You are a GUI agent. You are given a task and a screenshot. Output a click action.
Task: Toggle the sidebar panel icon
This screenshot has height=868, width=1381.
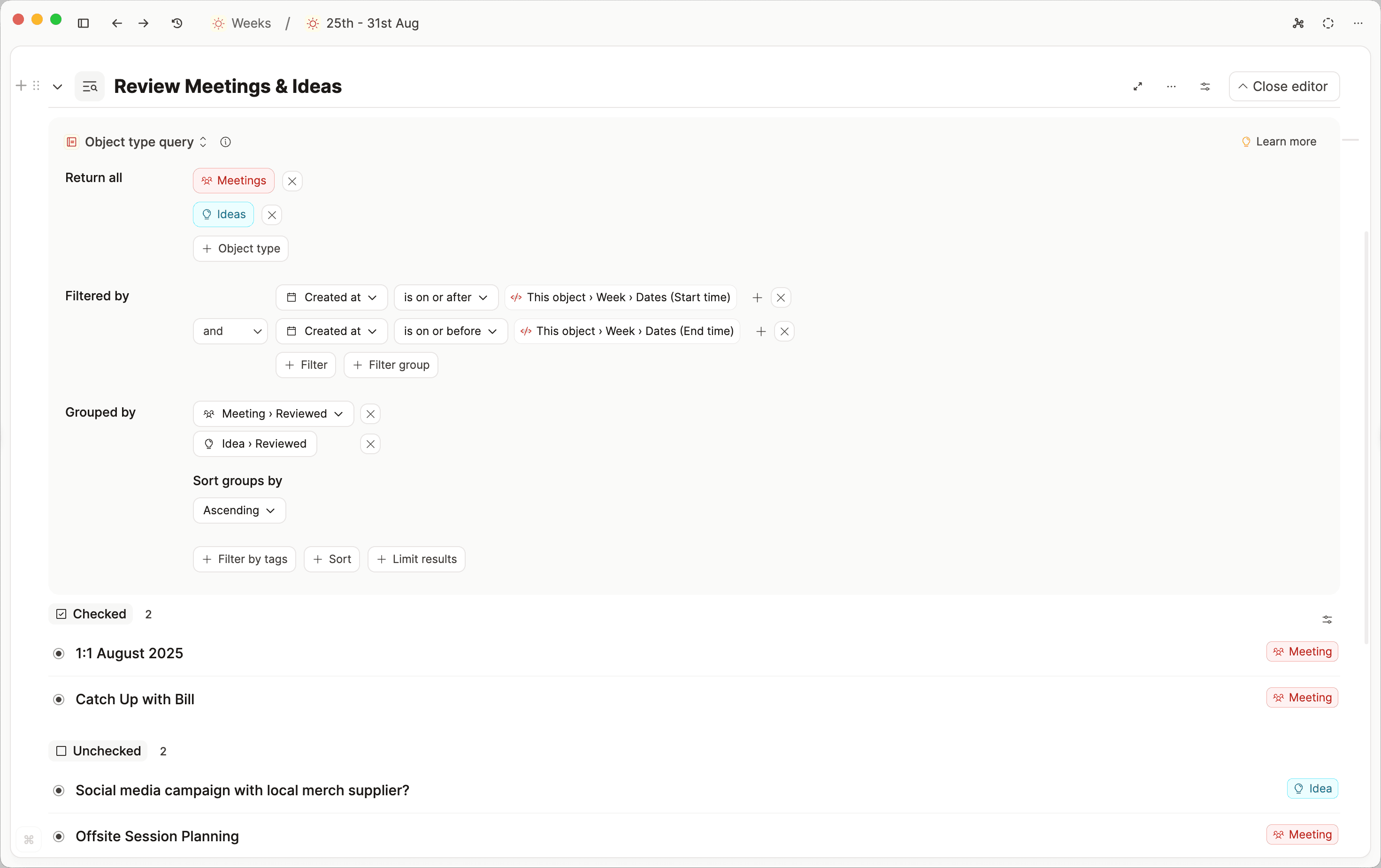point(83,23)
